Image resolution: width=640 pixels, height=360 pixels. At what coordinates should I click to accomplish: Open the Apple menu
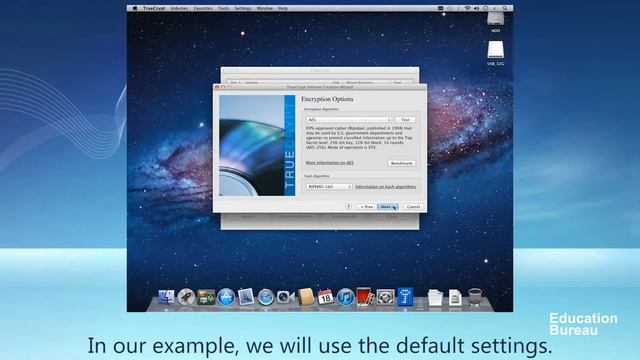coord(134,8)
